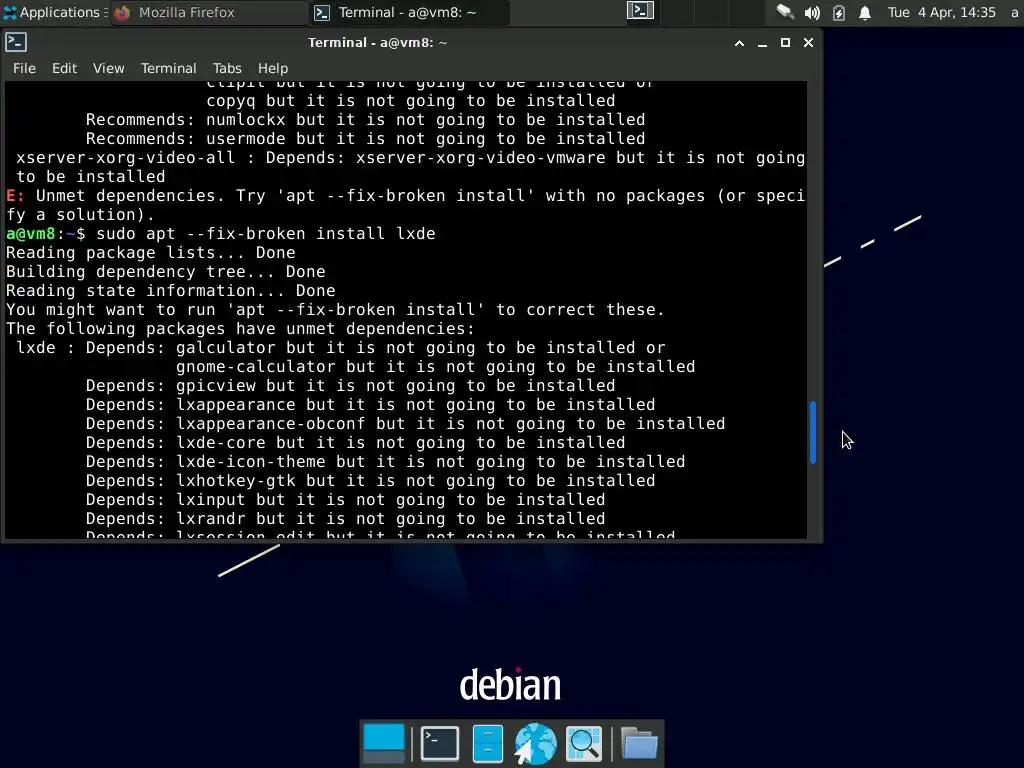Click the 'gpicview' dependency line

351,386
